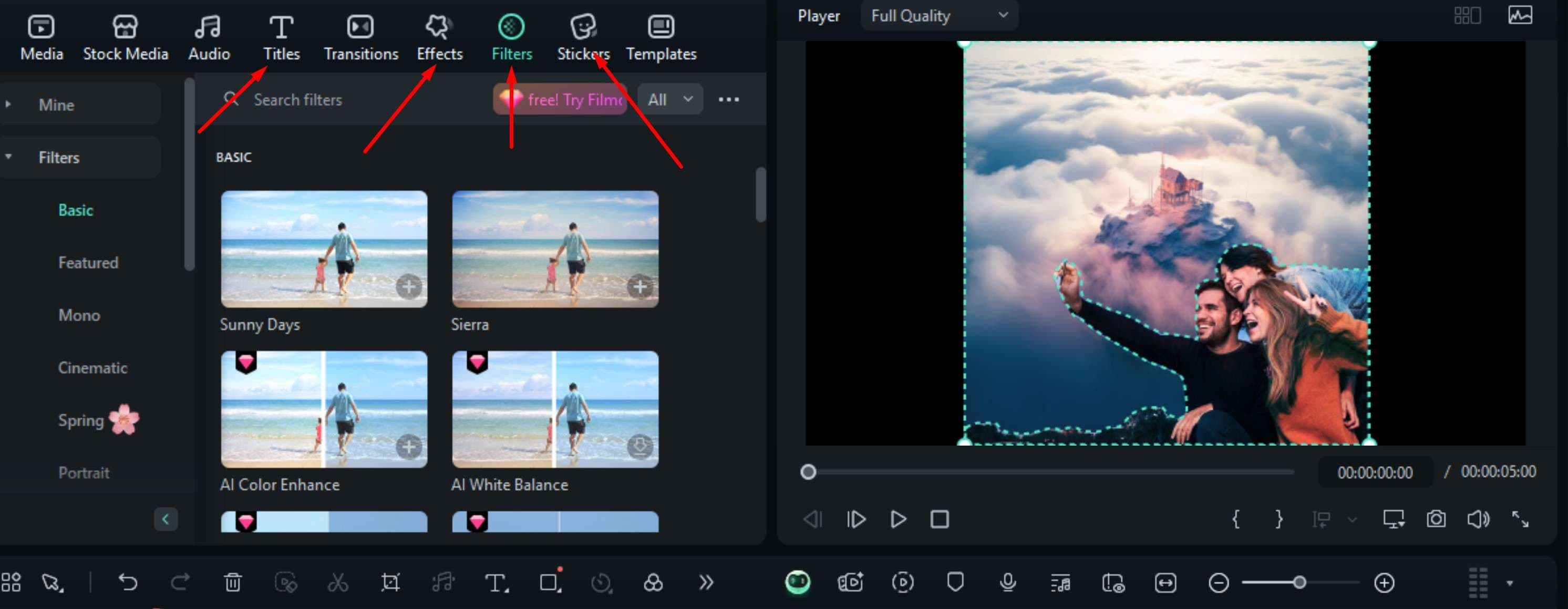This screenshot has height=609, width=1568.
Task: Click the delete trash icon
Action: tap(233, 583)
